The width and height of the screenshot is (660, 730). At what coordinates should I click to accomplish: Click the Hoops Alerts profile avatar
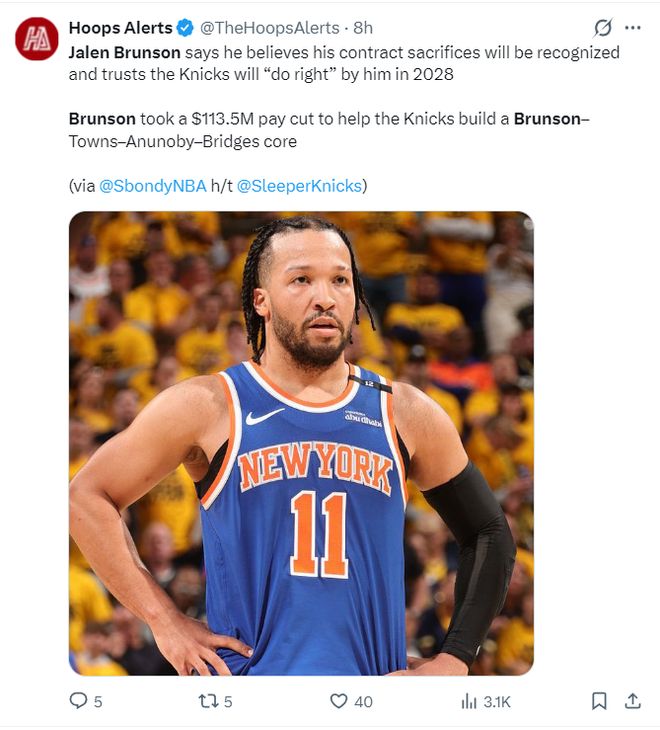[x=37, y=39]
